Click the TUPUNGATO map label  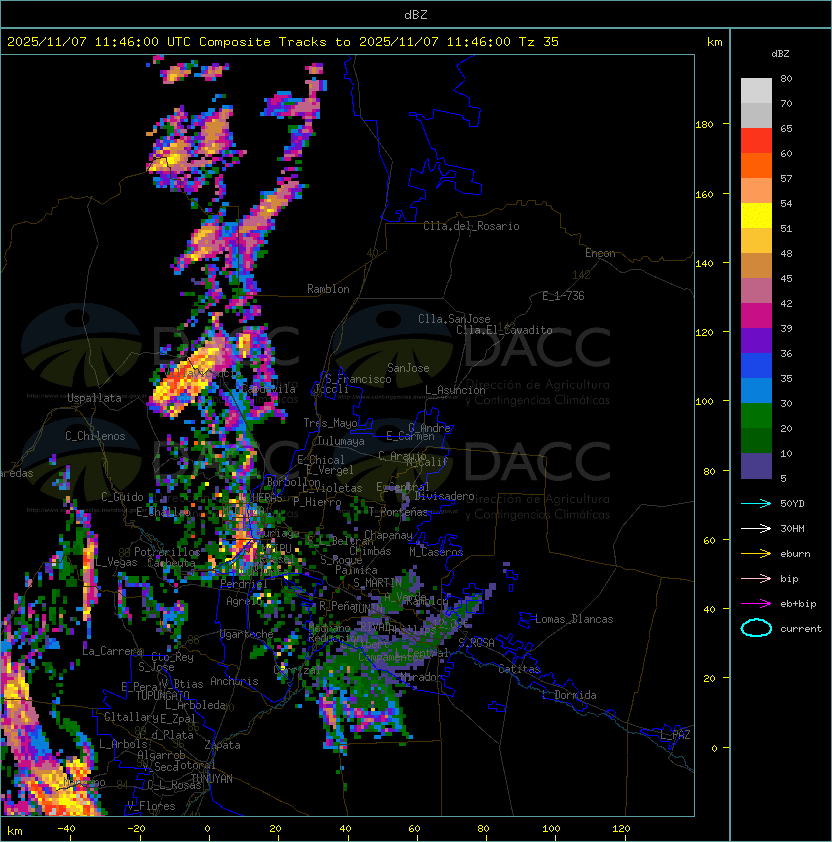tap(162, 695)
